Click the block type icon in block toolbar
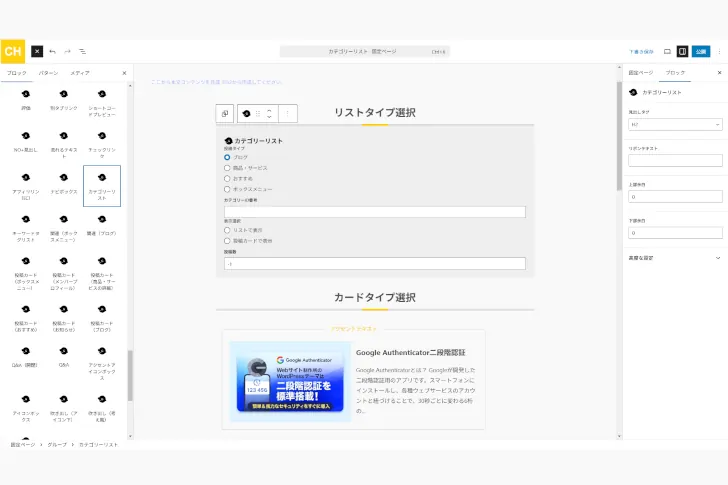 (x=247, y=114)
